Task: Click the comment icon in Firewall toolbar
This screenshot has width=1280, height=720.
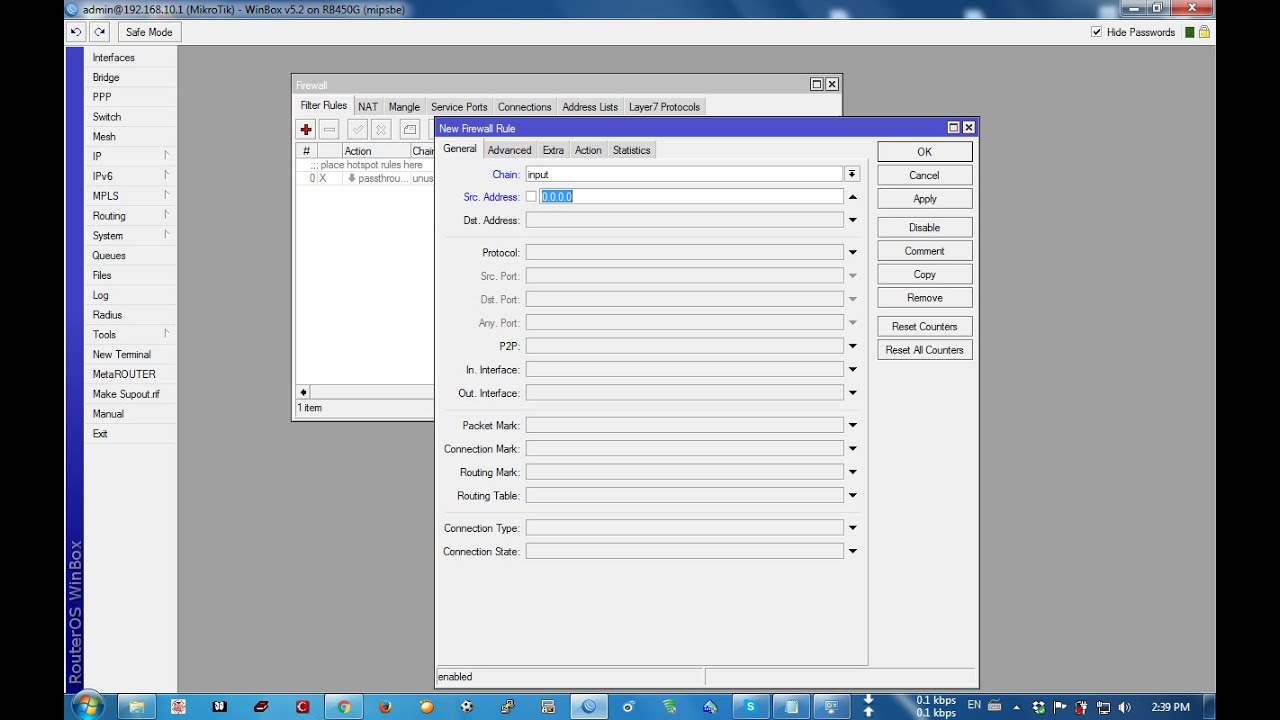Action: (410, 129)
